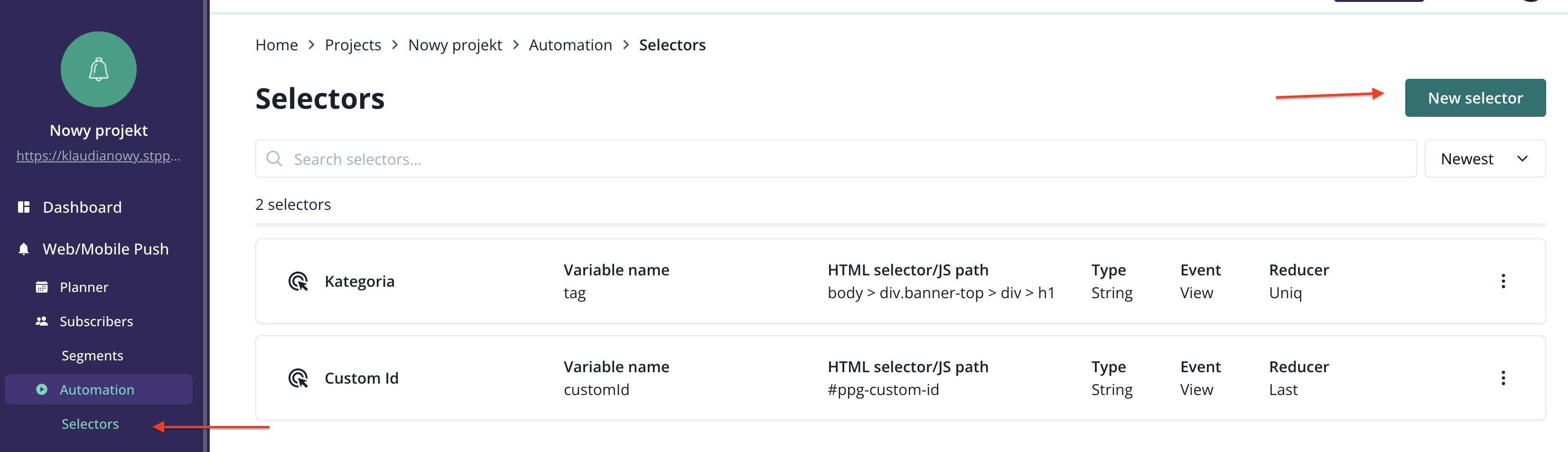This screenshot has height=452, width=1568.
Task: Click the Kategoria selector cursor icon
Action: (298, 282)
